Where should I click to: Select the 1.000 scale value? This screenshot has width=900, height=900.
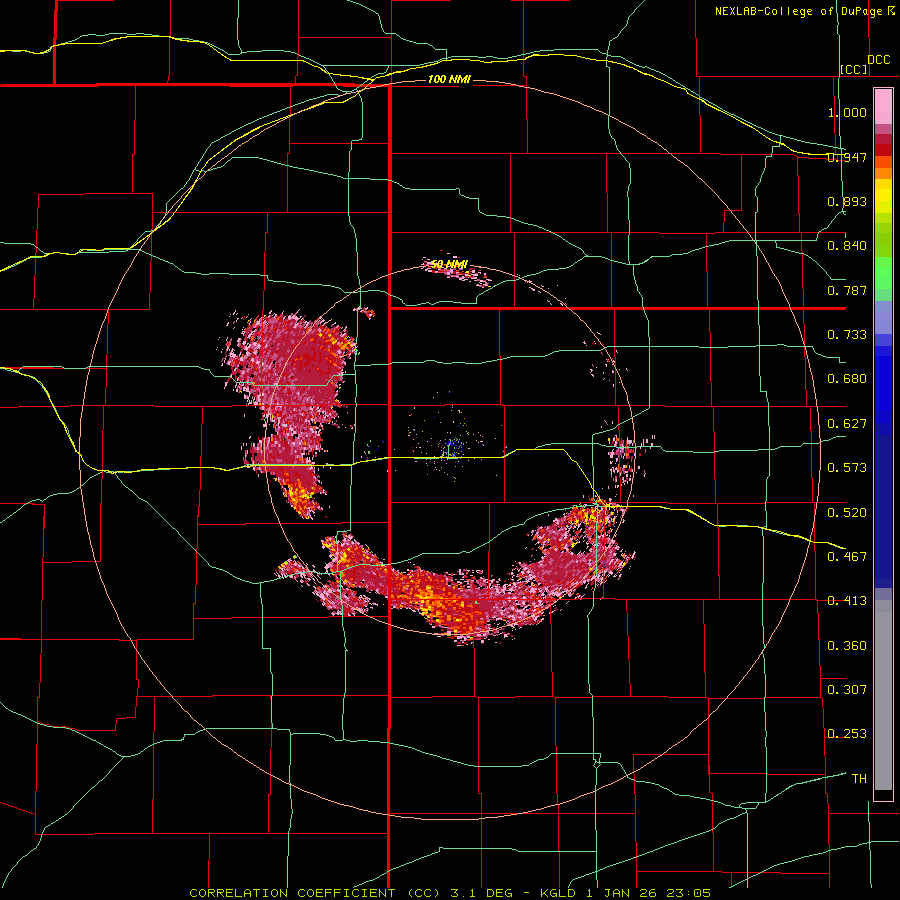[847, 112]
